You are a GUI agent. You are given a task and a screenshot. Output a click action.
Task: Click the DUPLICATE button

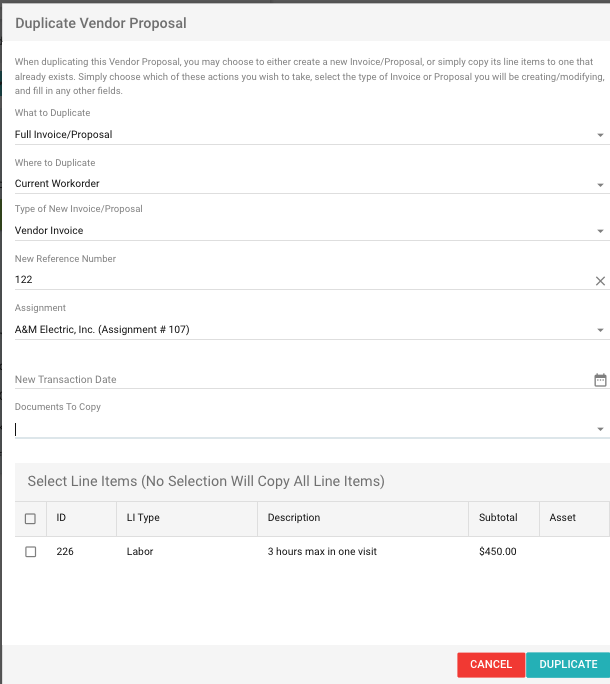tap(568, 664)
